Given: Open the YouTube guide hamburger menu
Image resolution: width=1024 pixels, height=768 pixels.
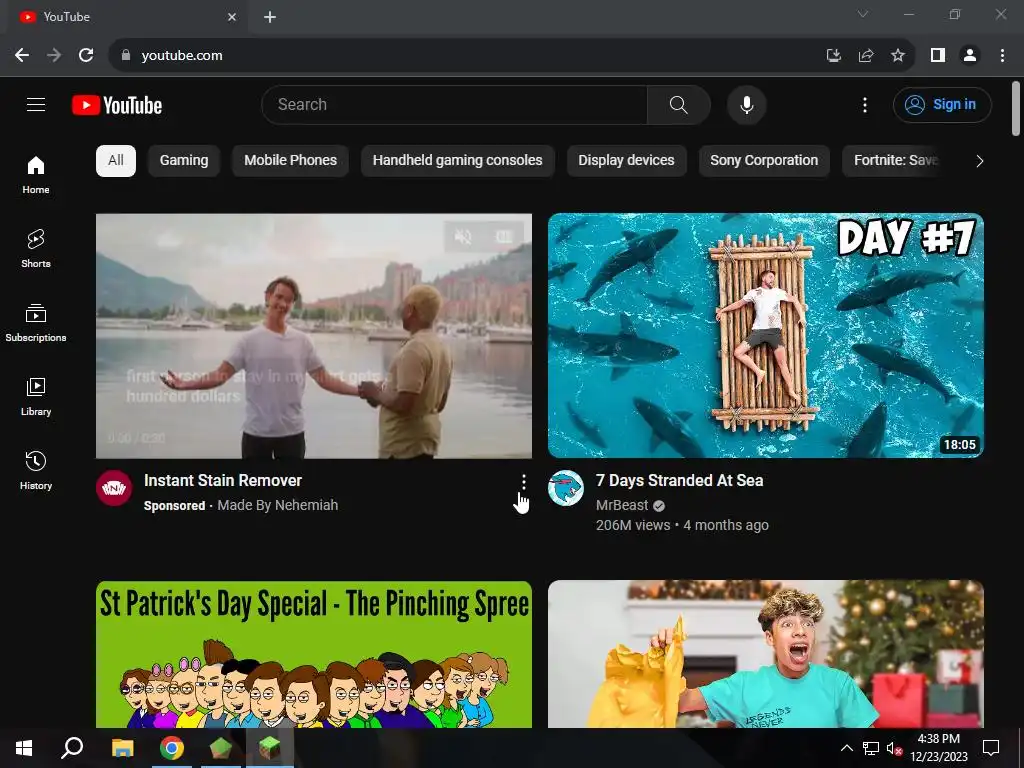Looking at the screenshot, I should coord(36,104).
